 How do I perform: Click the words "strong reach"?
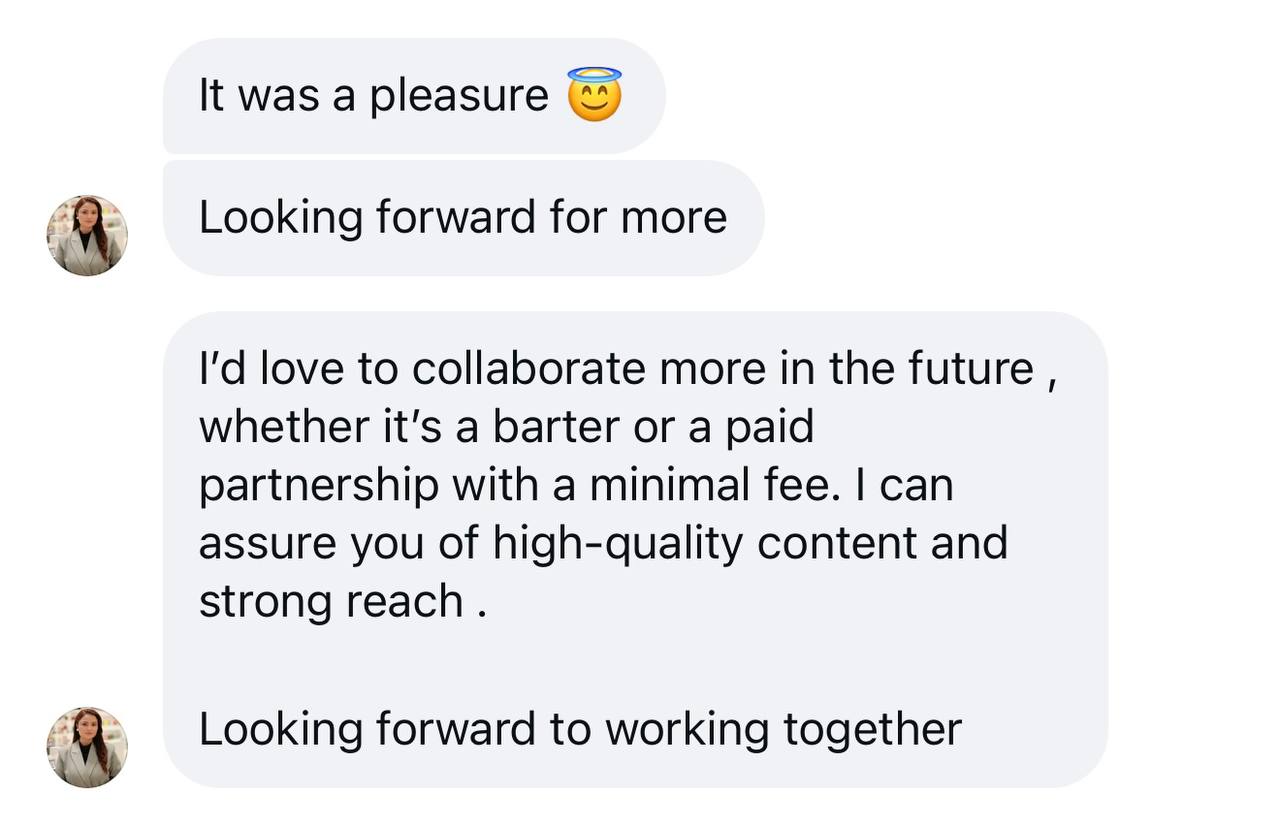[x=331, y=603]
